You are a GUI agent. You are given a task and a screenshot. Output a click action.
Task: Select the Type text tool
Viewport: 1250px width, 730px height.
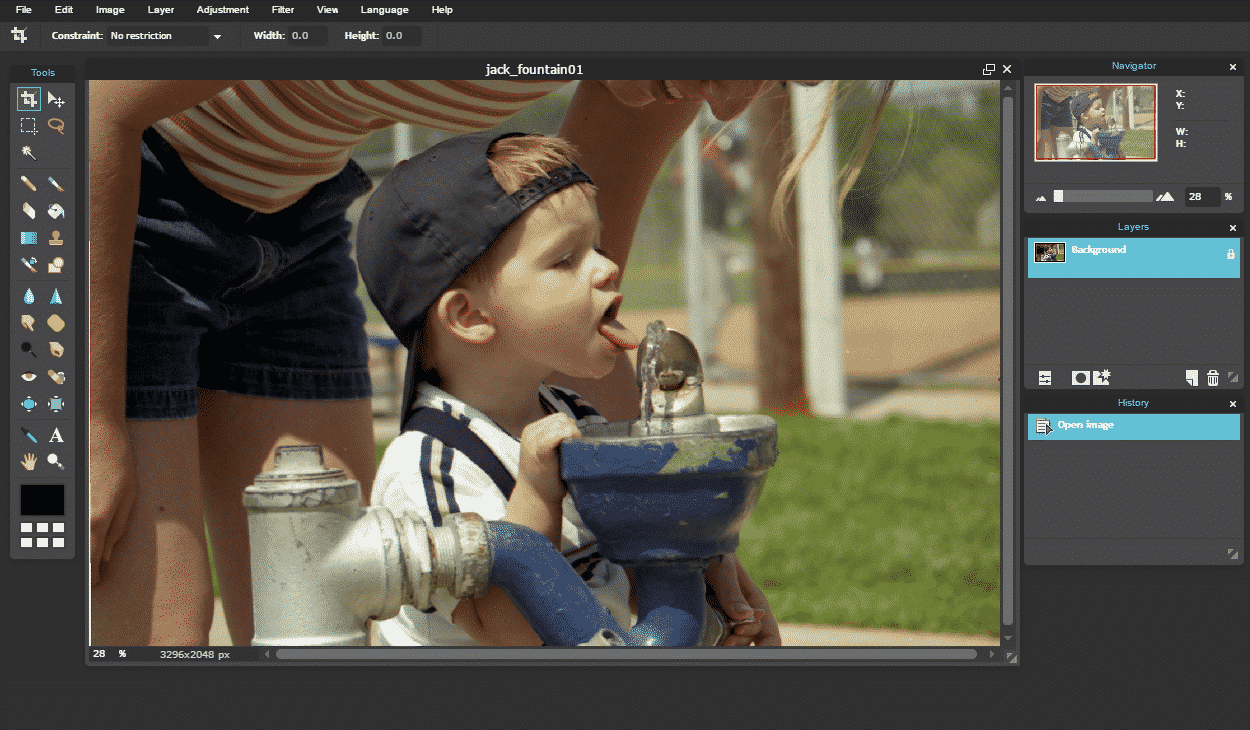tap(56, 435)
